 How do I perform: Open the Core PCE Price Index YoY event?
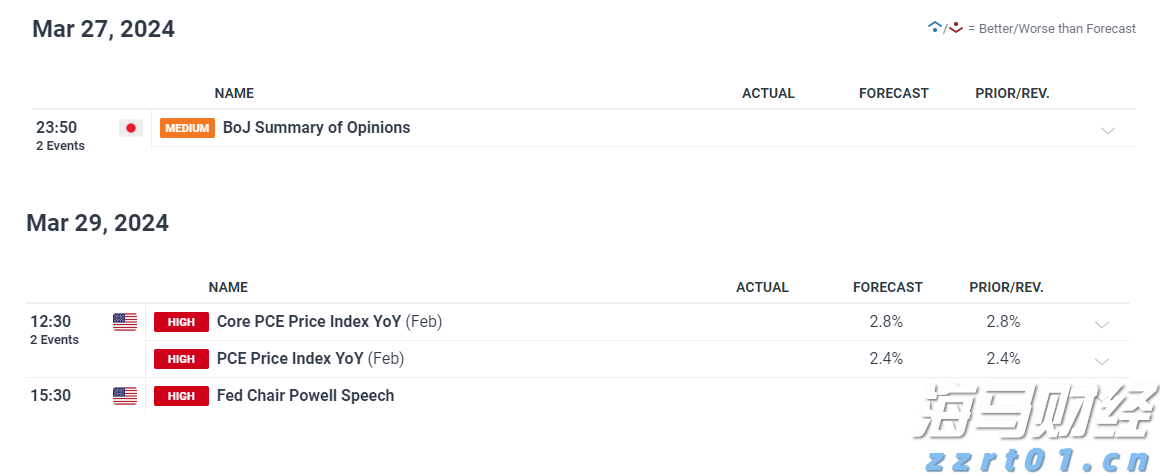click(309, 322)
